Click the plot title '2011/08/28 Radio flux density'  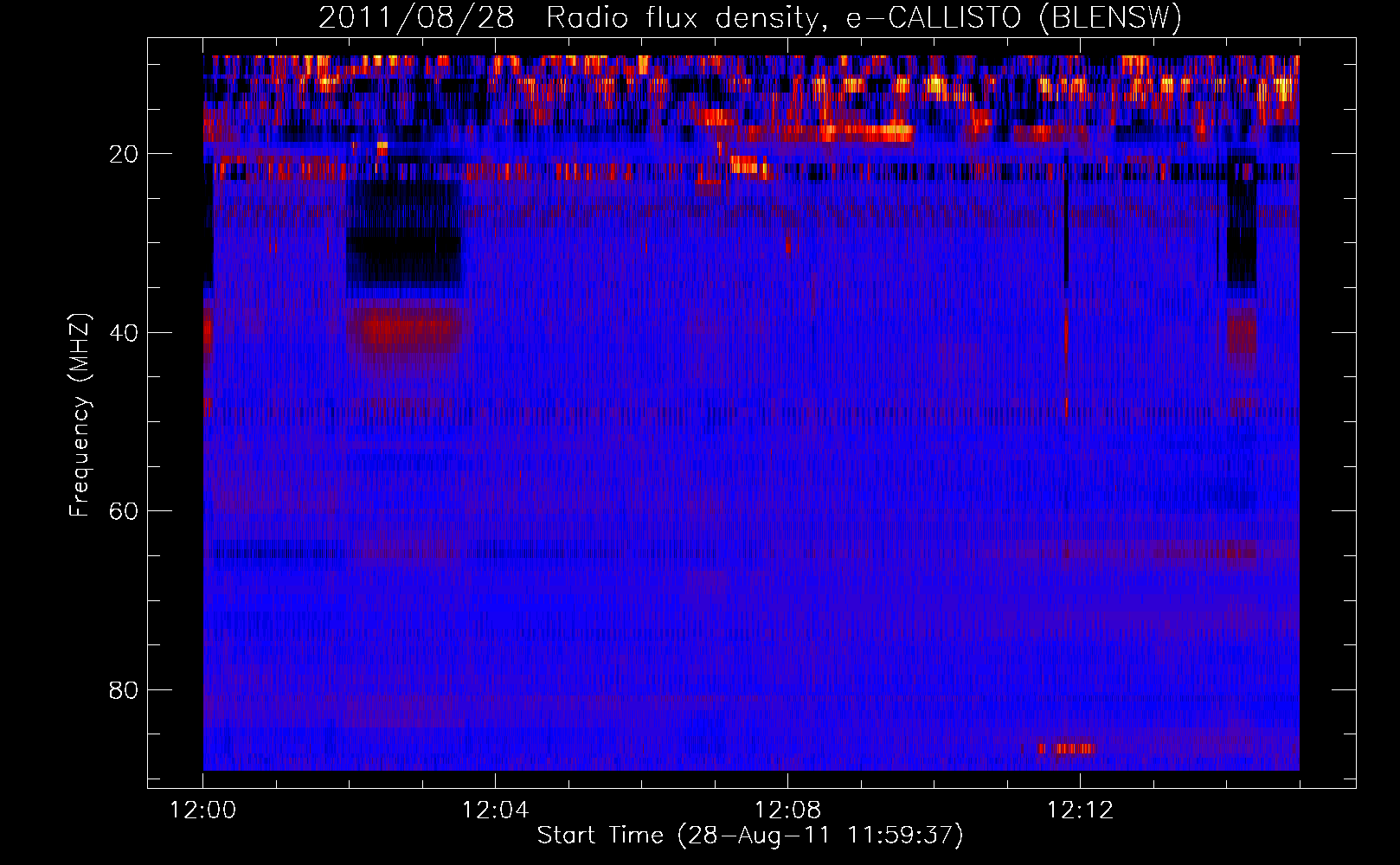tap(568, 17)
